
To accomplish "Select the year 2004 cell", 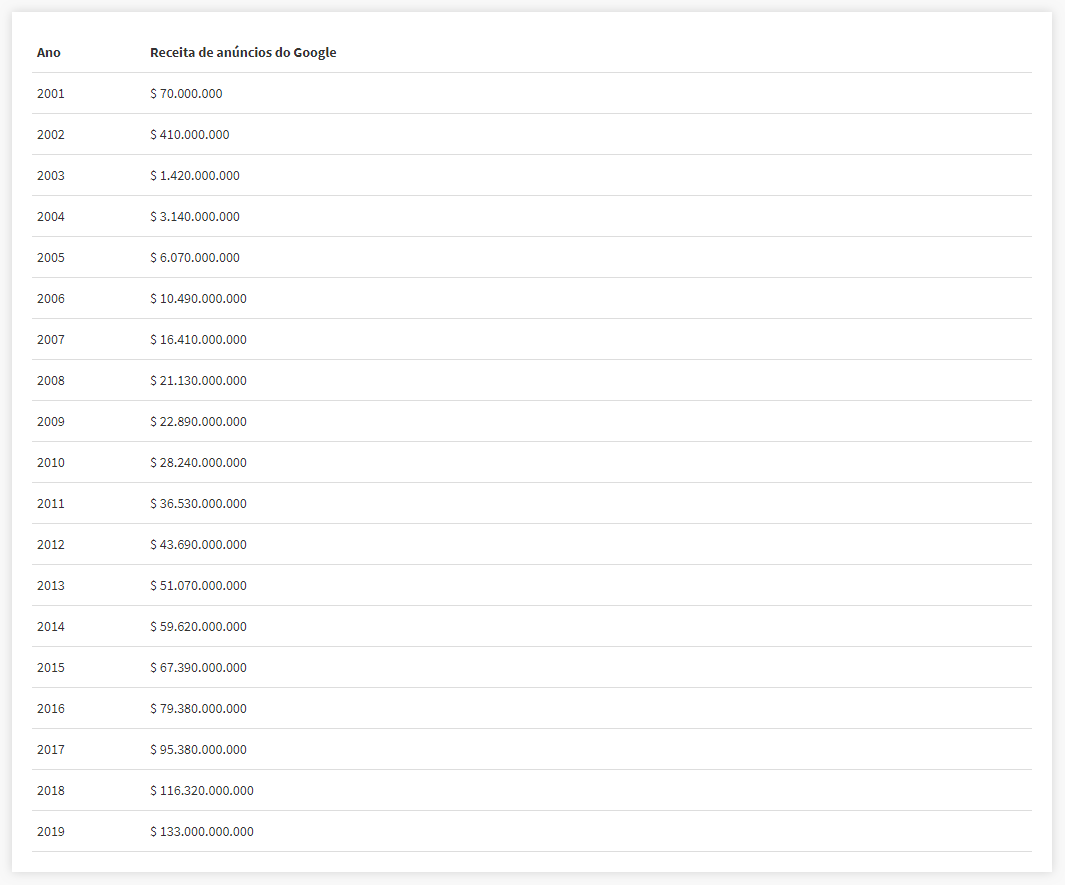I will [51, 217].
